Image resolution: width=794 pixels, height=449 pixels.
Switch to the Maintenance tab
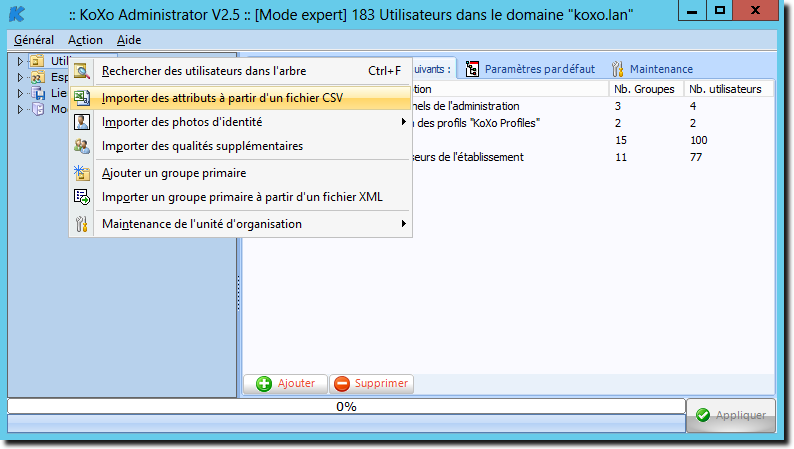[652, 69]
